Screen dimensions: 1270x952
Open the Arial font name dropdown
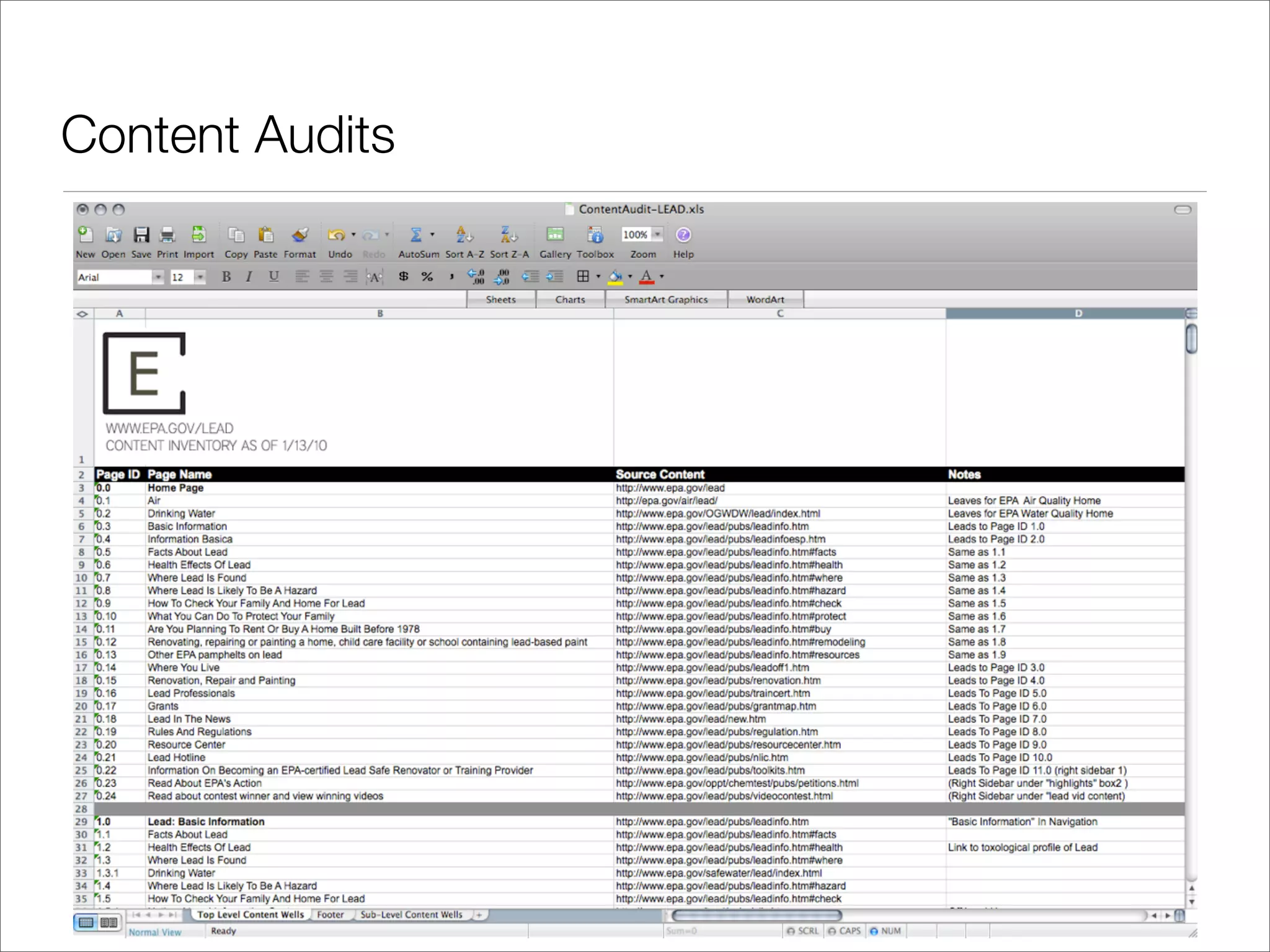click(158, 277)
